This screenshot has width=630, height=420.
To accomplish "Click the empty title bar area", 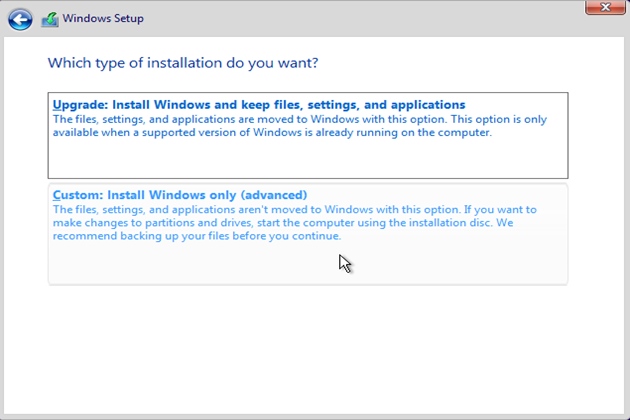I will (350, 18).
